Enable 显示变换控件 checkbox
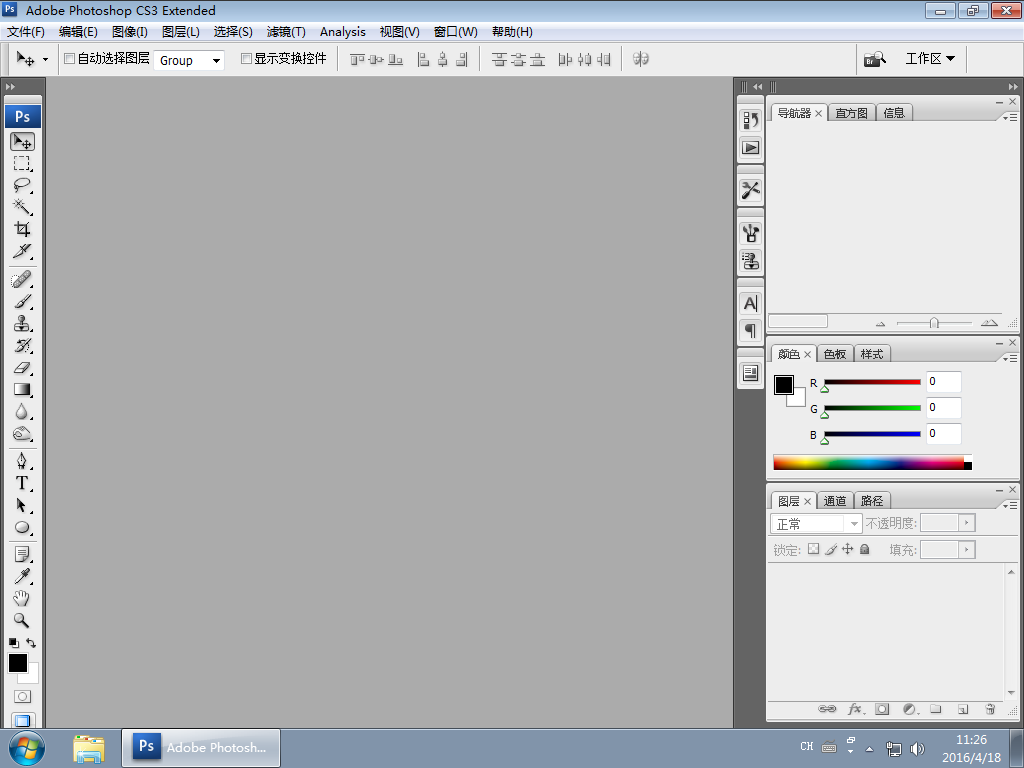Viewport: 1024px width, 768px height. [x=246, y=59]
